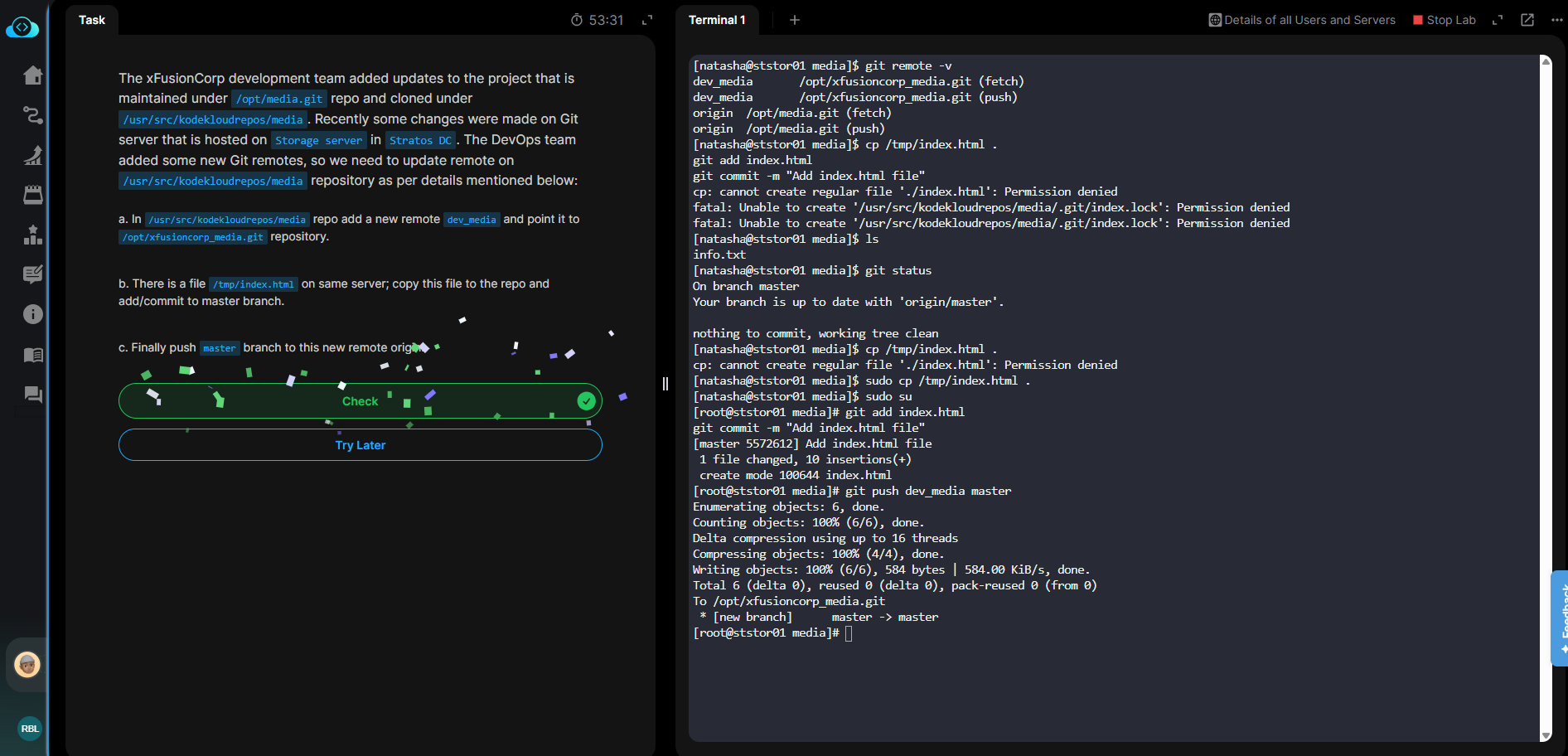Click the notes feedback edit icon
Viewport: 1568px width, 756px height.
coord(32,274)
